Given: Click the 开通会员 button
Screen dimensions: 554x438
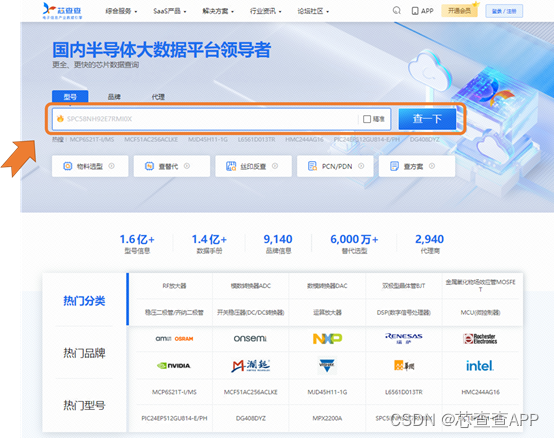Looking at the screenshot, I should pyautogui.click(x=459, y=11).
